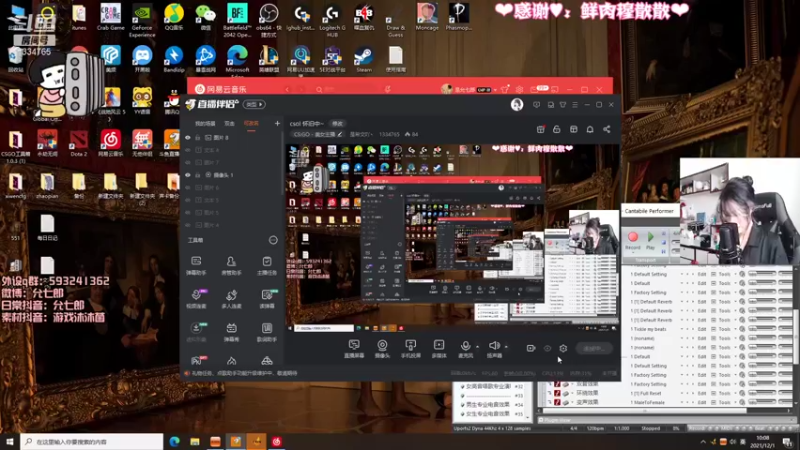Open danmaku assistant tool in toolbox

[196, 266]
